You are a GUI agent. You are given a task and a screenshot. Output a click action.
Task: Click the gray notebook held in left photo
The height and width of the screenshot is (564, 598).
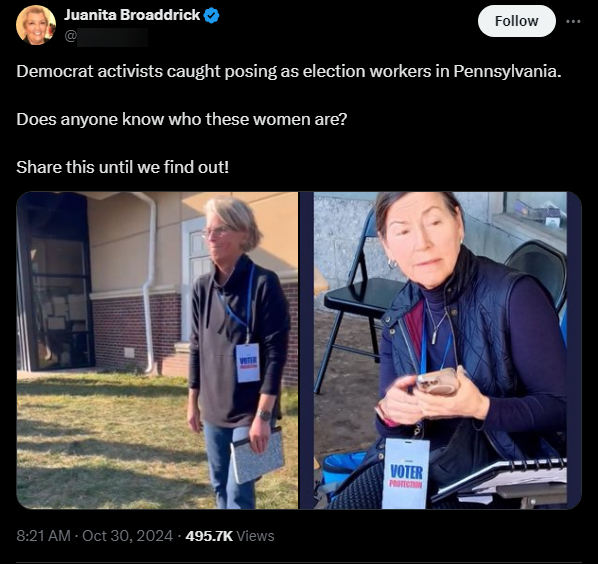(x=257, y=455)
